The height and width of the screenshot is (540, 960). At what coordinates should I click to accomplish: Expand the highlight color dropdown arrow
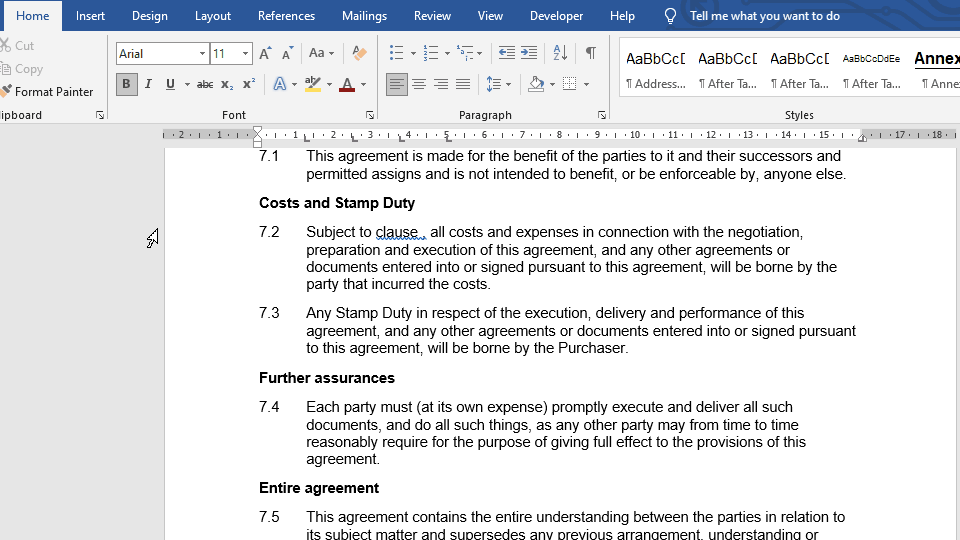pyautogui.click(x=329, y=84)
